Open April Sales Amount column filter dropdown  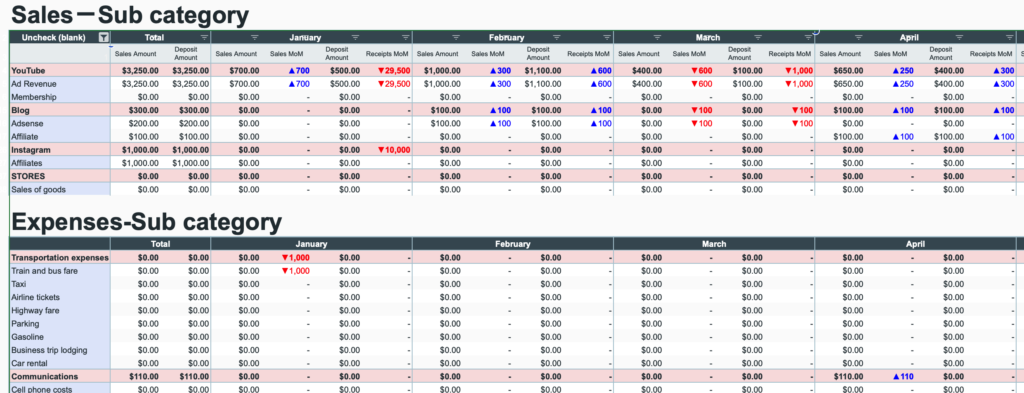pos(858,37)
